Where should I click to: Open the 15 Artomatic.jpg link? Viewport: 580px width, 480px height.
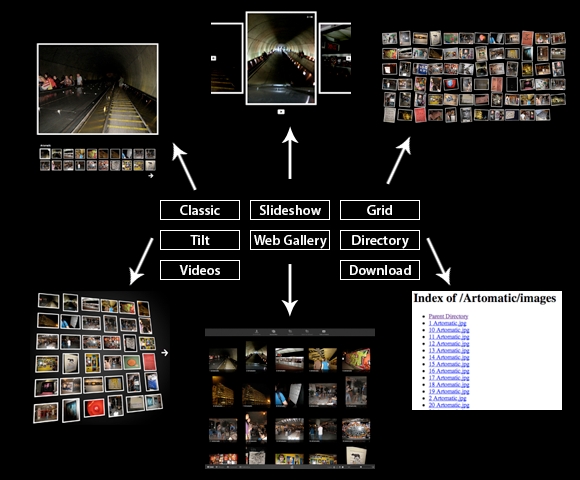click(x=449, y=364)
